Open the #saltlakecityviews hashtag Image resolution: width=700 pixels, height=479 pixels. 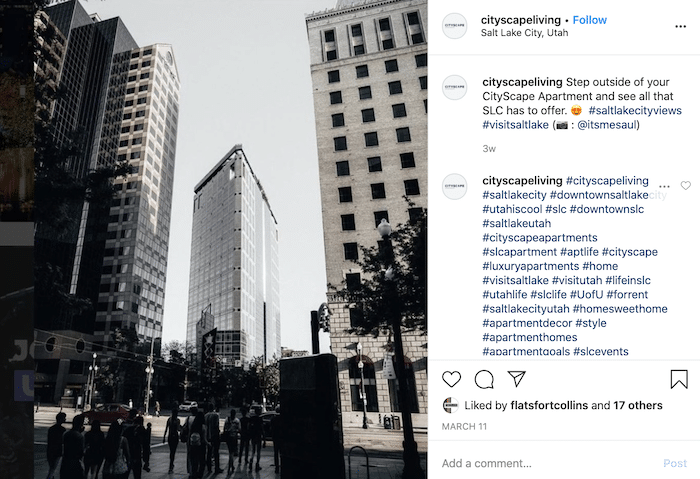tap(635, 110)
